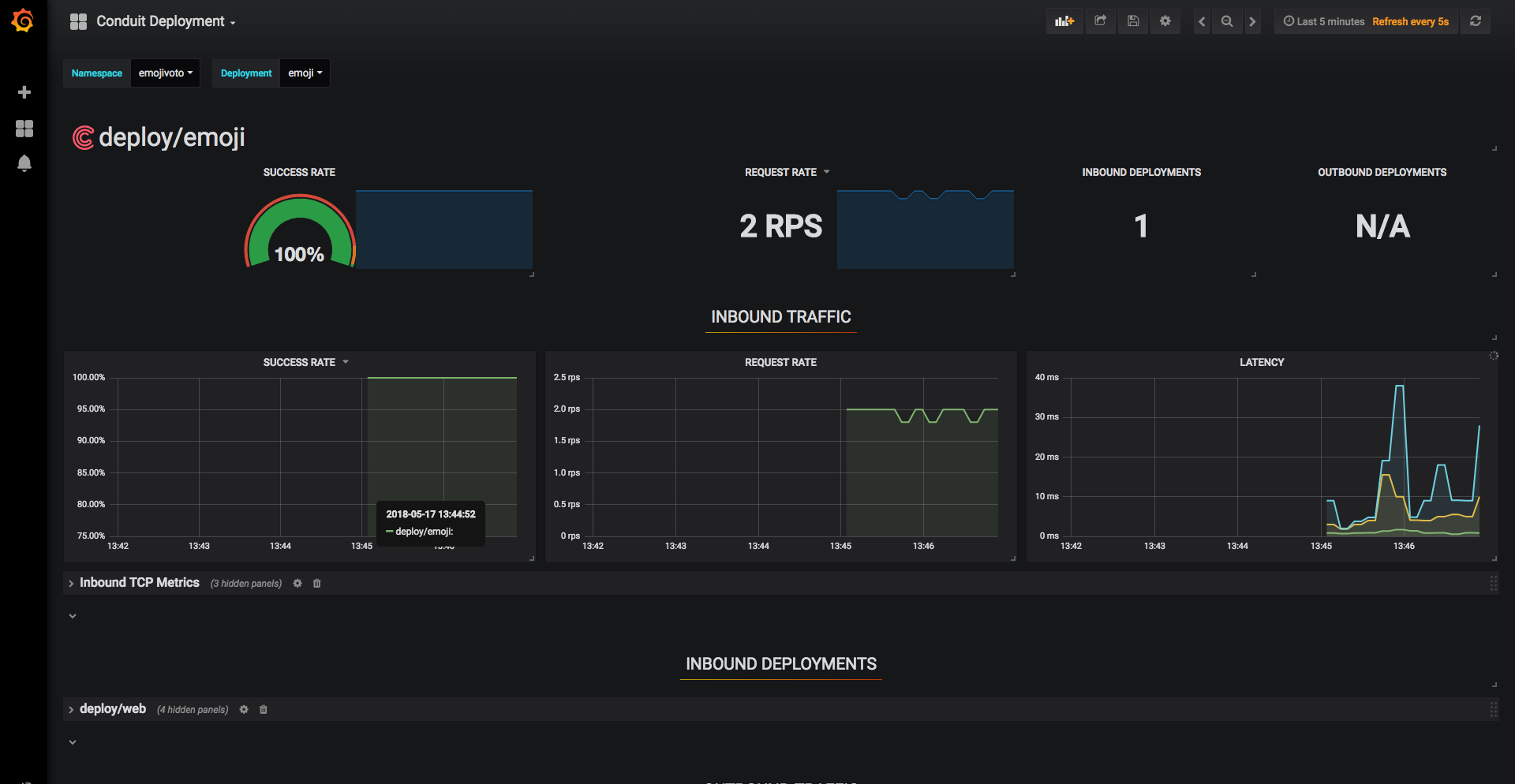Click the (3 hidden panels) text

tap(246, 584)
